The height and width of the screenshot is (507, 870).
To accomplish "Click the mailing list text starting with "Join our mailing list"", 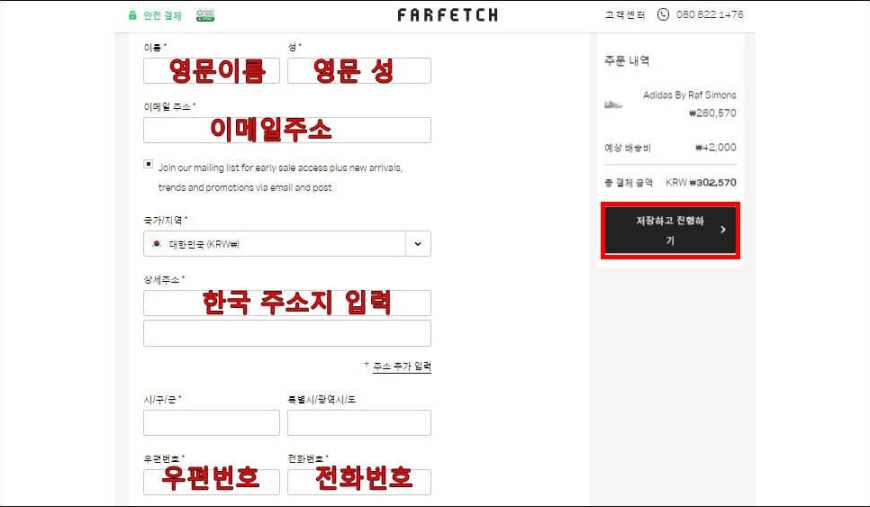I will pyautogui.click(x=280, y=178).
